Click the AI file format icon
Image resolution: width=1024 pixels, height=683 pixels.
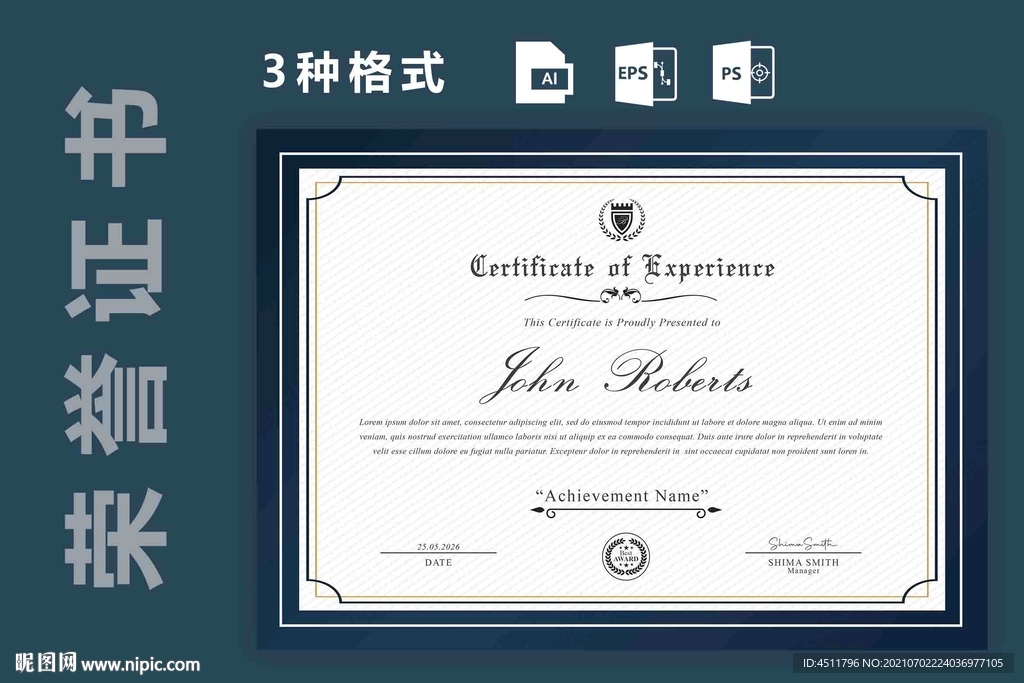click(x=544, y=72)
